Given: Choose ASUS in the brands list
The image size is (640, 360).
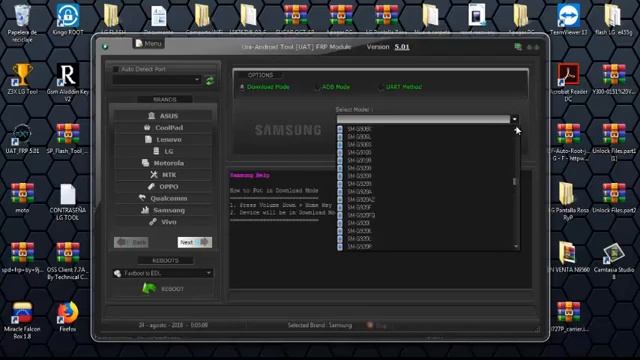Looking at the screenshot, I should (x=163, y=116).
